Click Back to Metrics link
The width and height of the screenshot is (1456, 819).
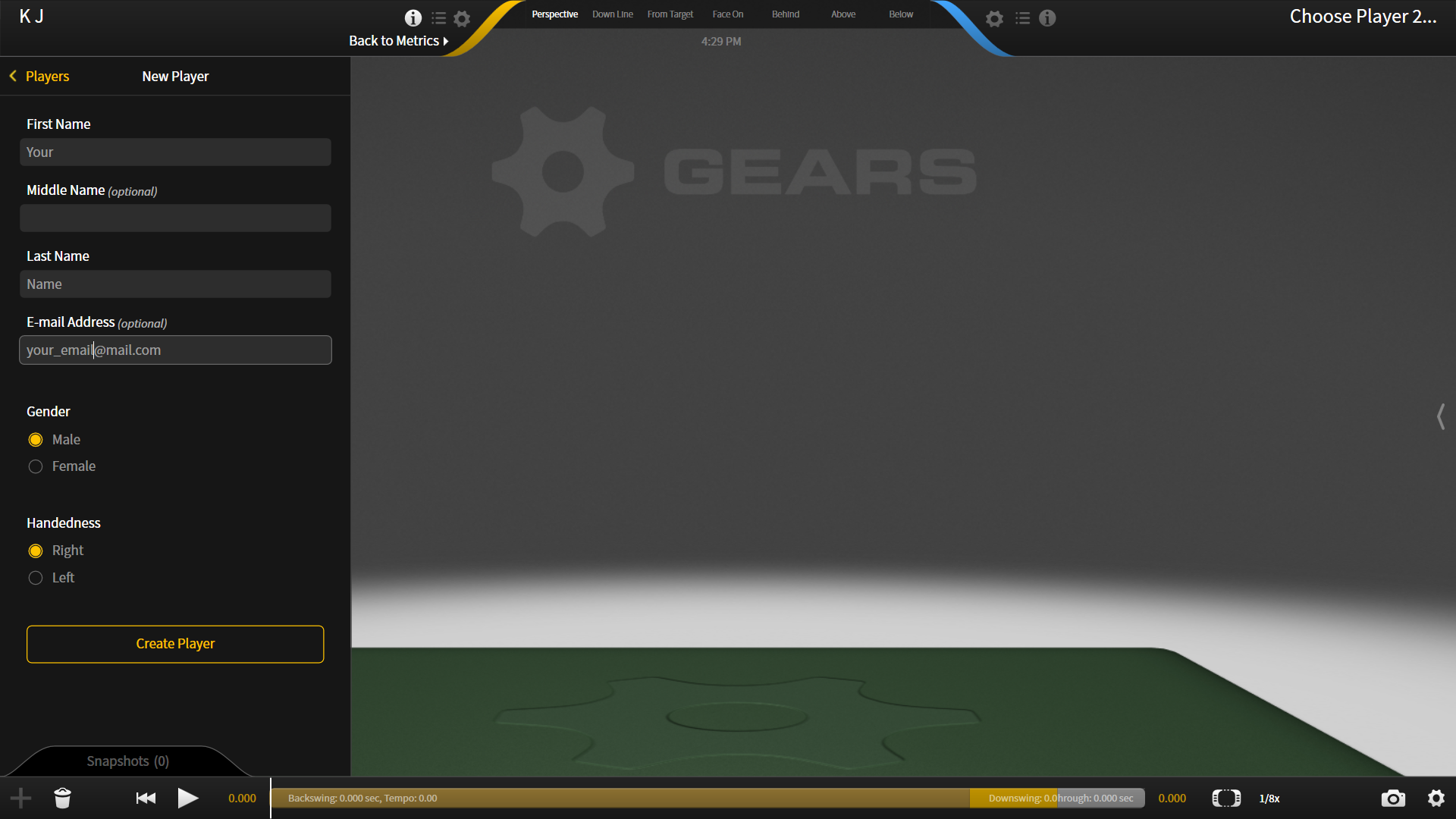point(399,41)
